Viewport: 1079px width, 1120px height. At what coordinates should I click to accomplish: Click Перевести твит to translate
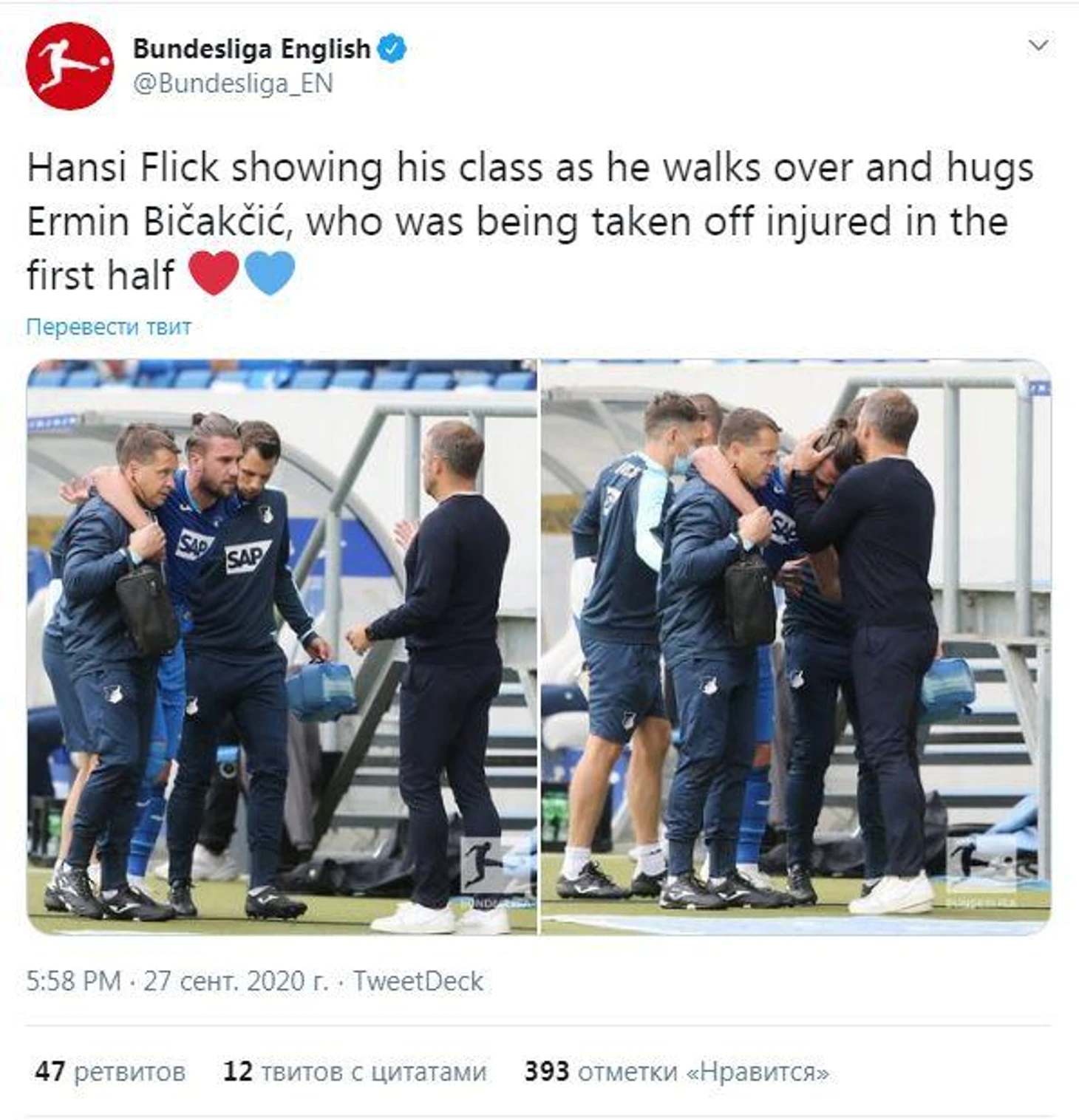(x=109, y=327)
